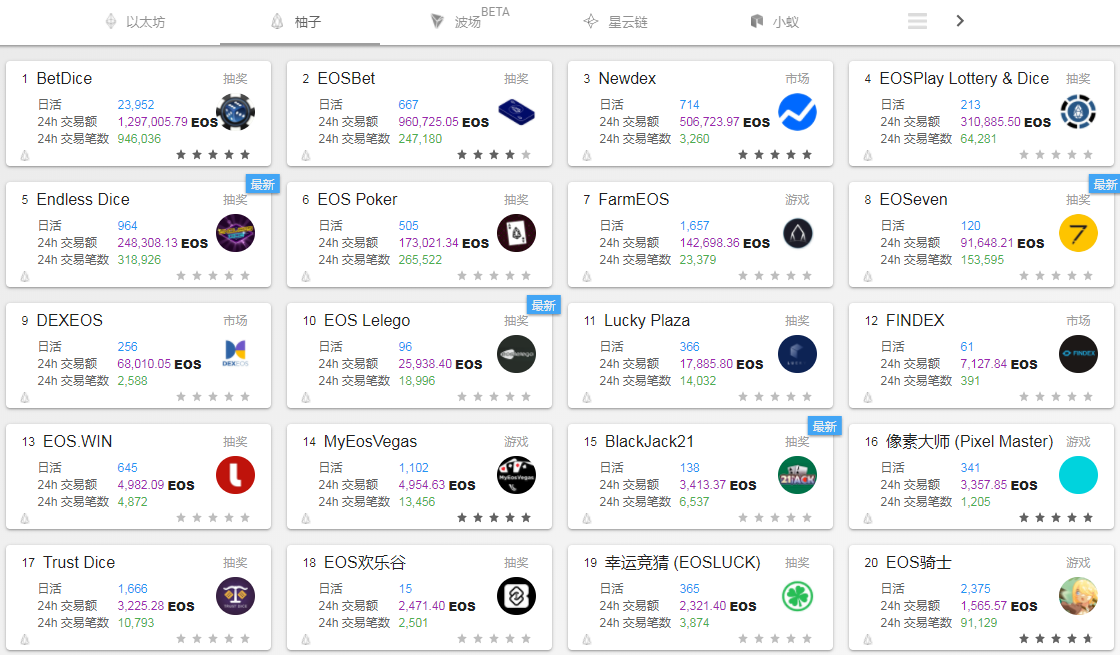This screenshot has height=655, width=1120.
Task: Open the Lucky Plaza title link
Action: (647, 321)
